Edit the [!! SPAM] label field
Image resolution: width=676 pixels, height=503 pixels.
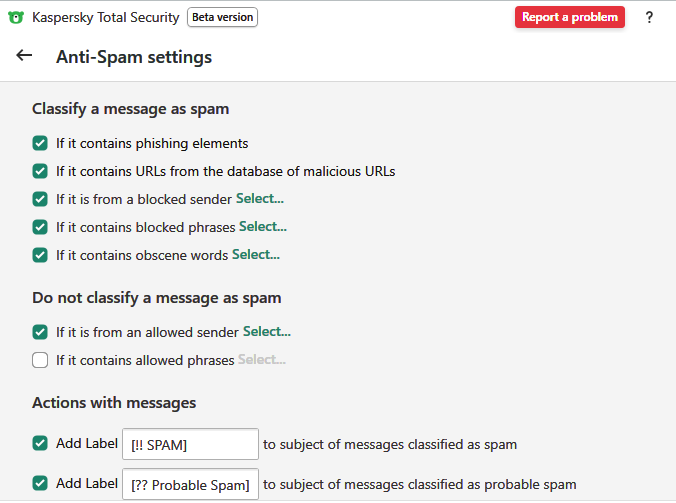click(190, 444)
